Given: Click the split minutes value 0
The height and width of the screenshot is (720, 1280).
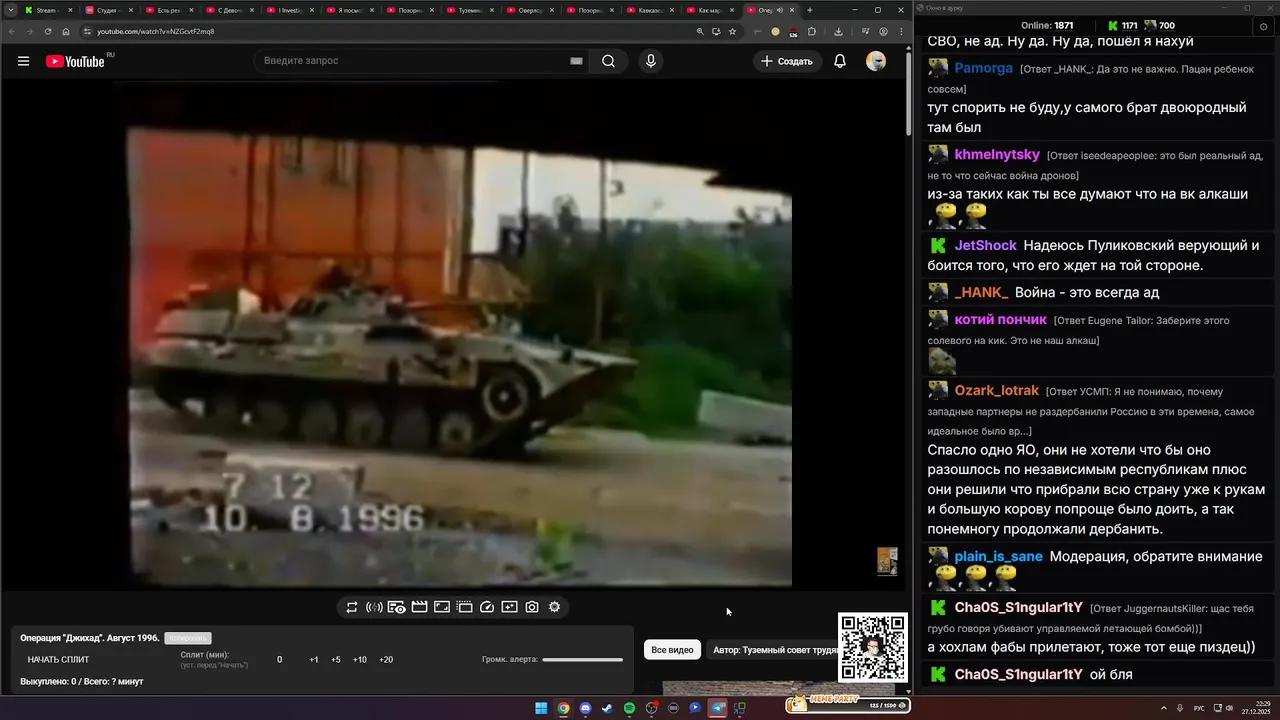Looking at the screenshot, I should (x=279, y=660).
